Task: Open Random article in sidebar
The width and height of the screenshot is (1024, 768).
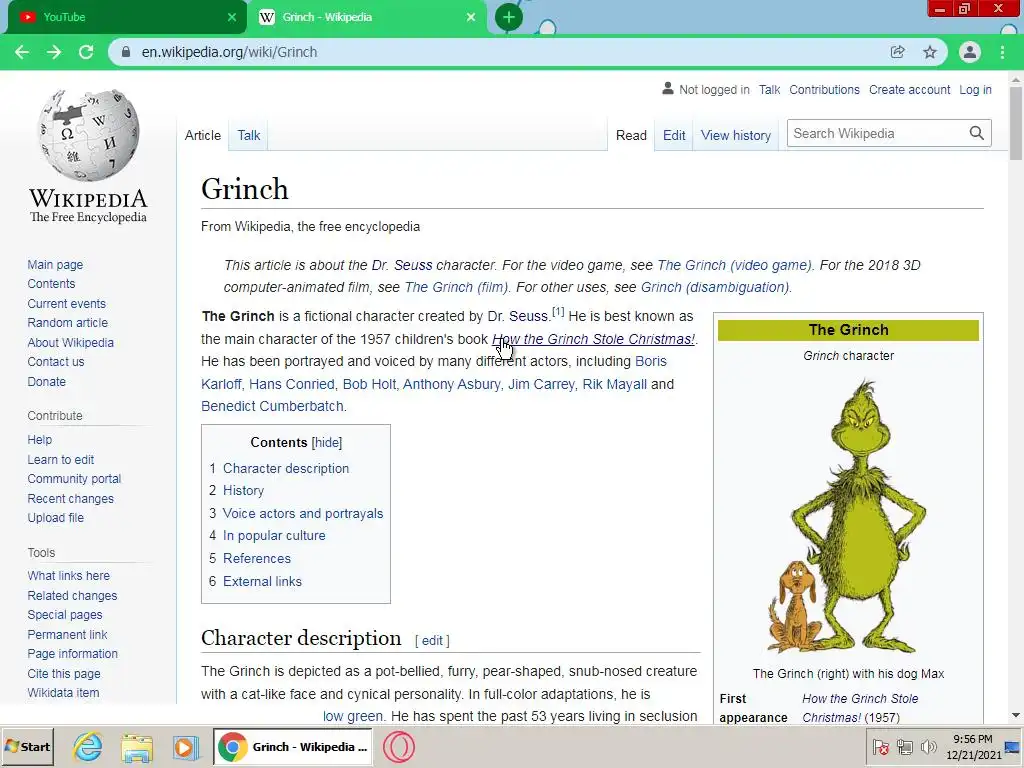Action: tap(68, 323)
